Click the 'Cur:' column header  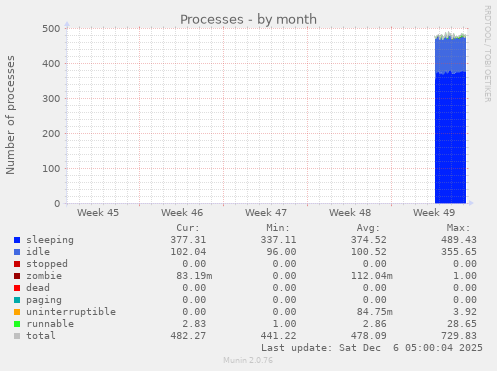point(188,228)
